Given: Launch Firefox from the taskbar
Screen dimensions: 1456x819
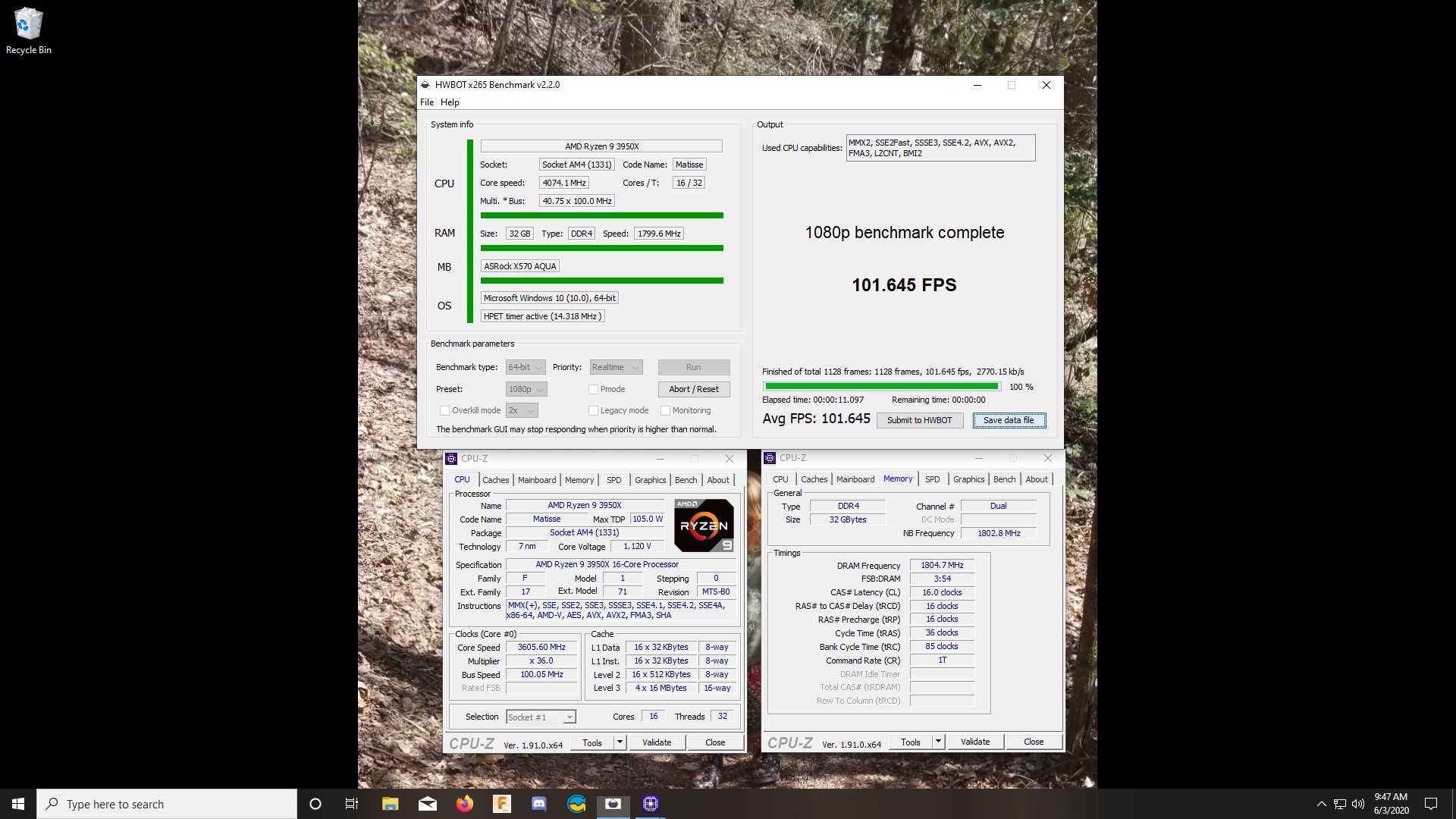Looking at the screenshot, I should click(x=465, y=804).
